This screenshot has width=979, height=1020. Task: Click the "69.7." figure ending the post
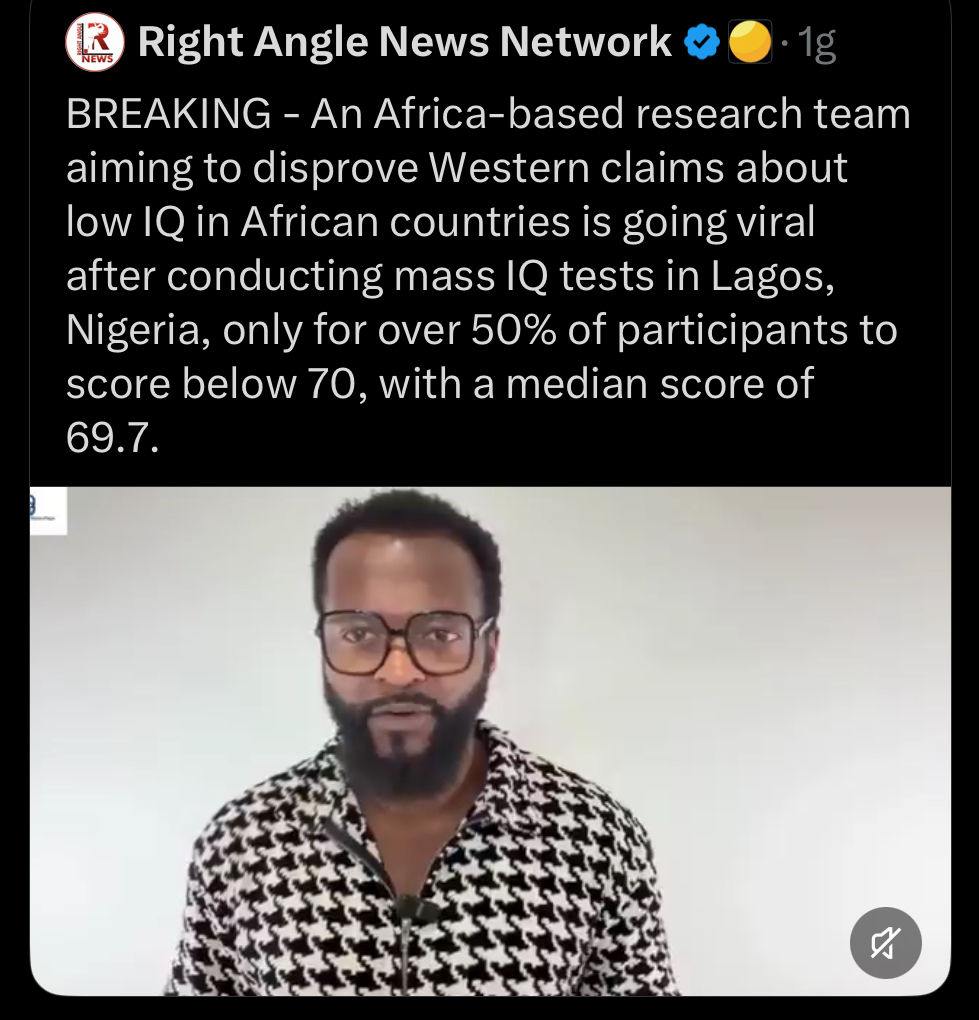[x=112, y=439]
